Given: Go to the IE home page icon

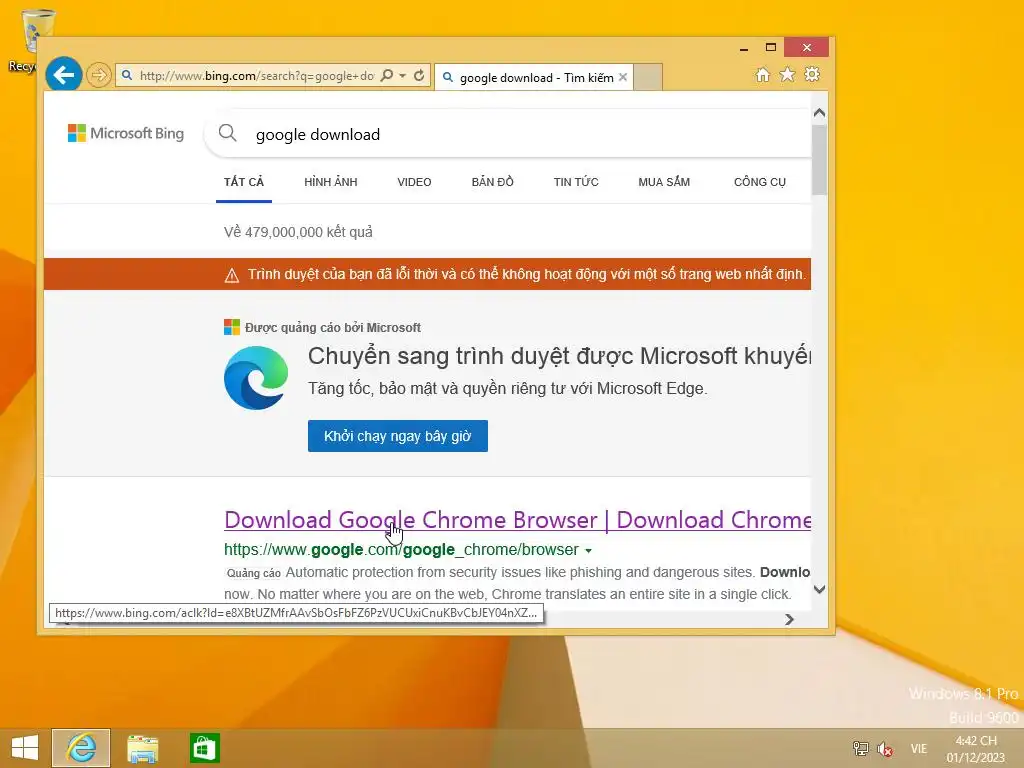Looking at the screenshot, I should (762, 74).
